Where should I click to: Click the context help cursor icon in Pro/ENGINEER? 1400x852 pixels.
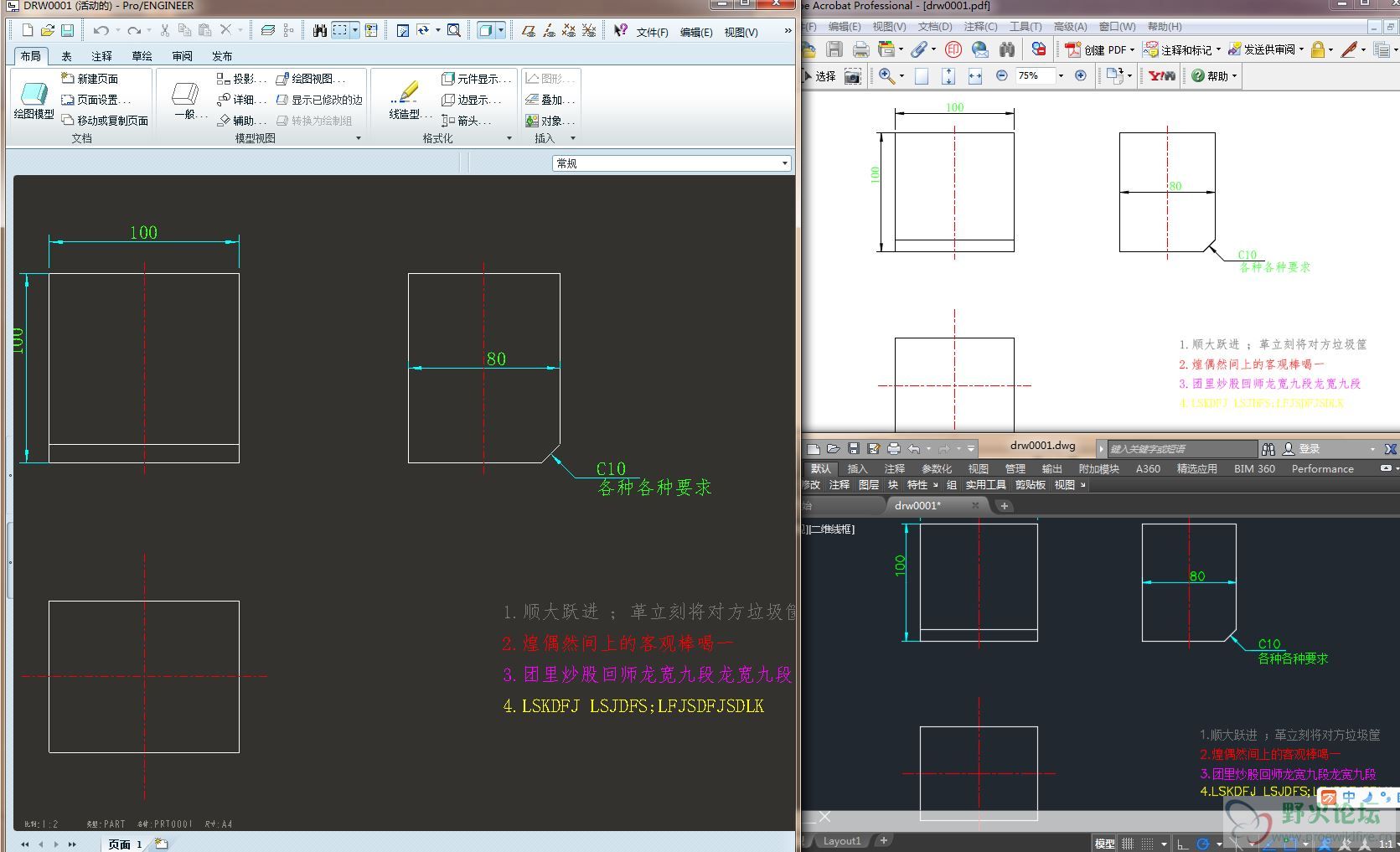click(620, 31)
